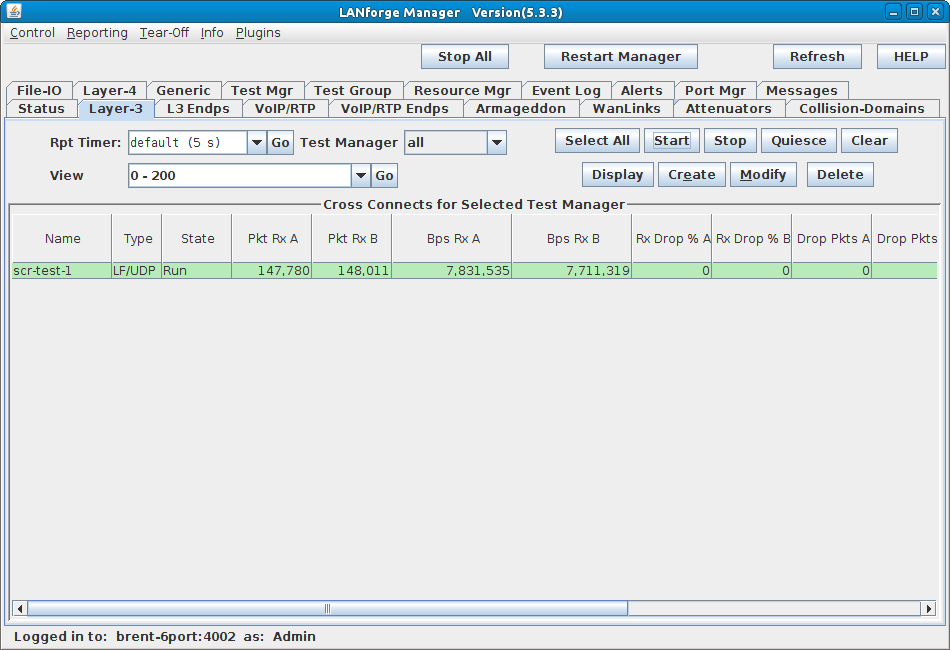Sort by Bps Rx A column
The height and width of the screenshot is (650, 950).
(x=452, y=239)
